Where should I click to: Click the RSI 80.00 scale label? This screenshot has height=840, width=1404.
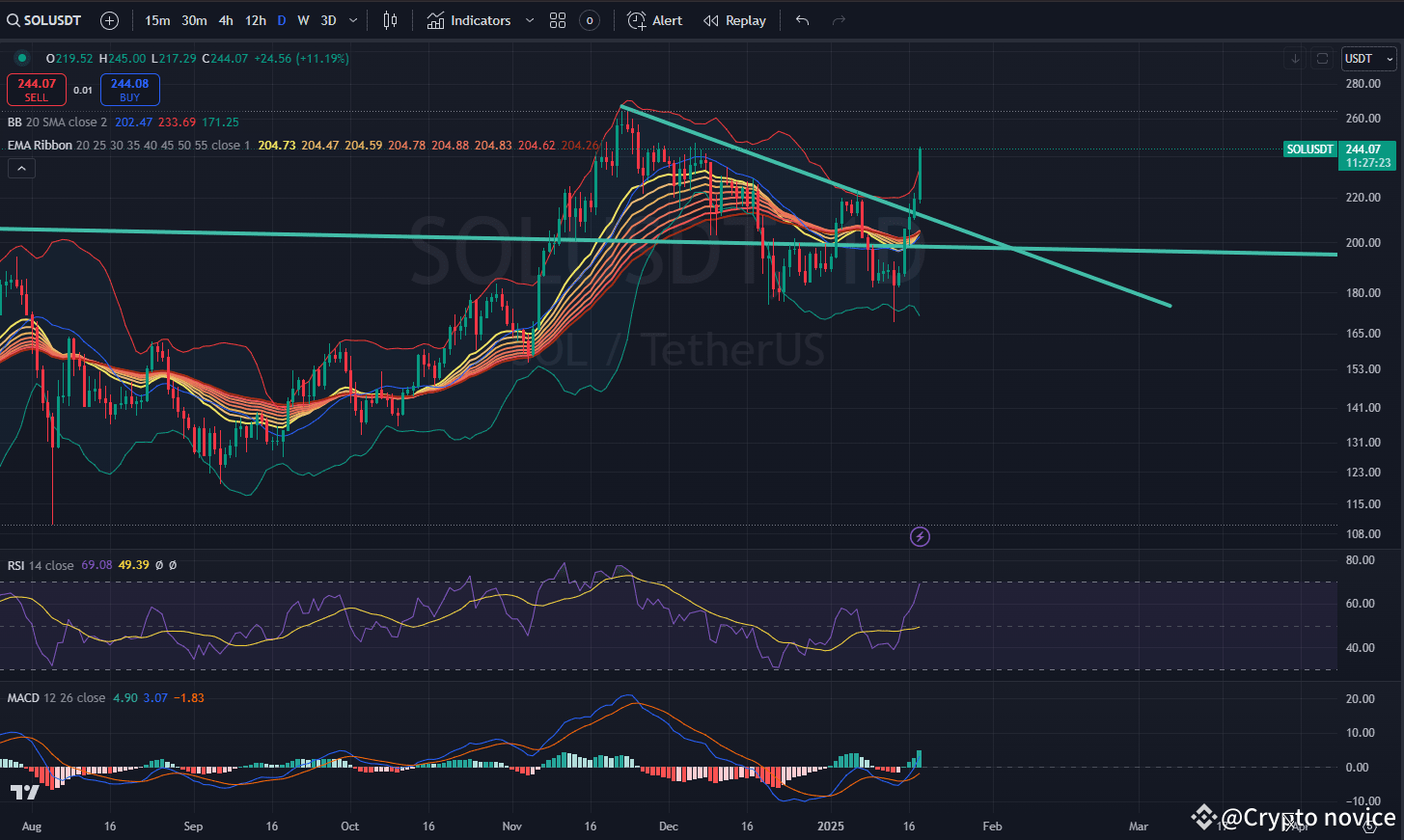1361,560
